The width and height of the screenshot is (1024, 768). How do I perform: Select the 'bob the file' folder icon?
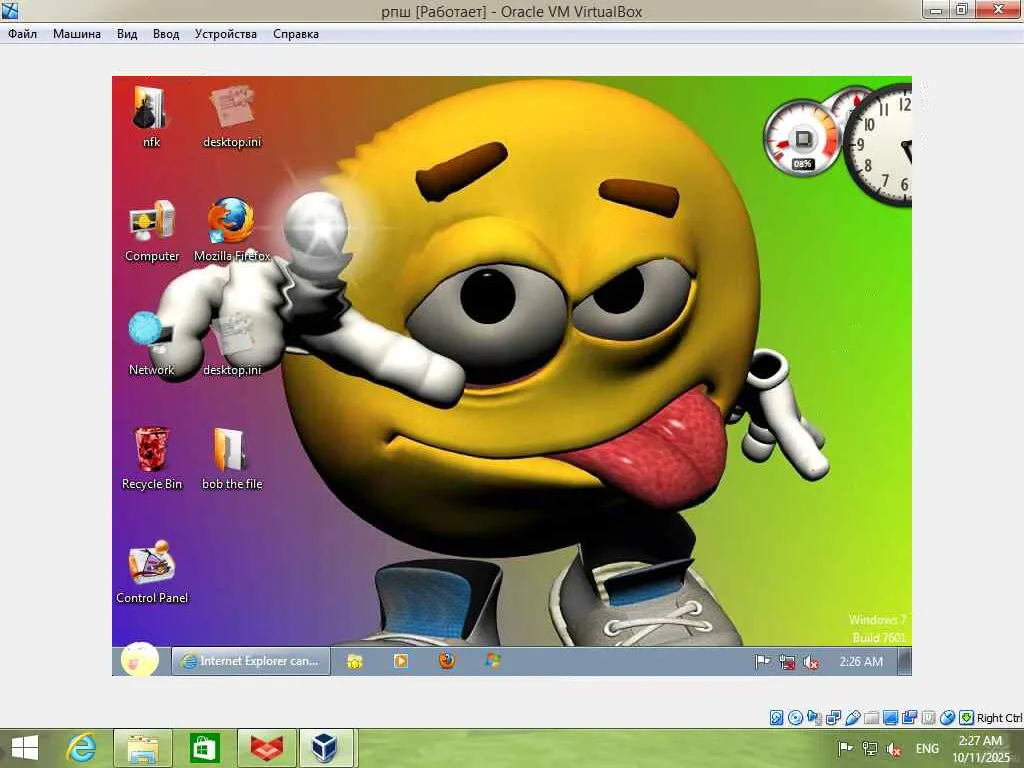pyautogui.click(x=231, y=450)
